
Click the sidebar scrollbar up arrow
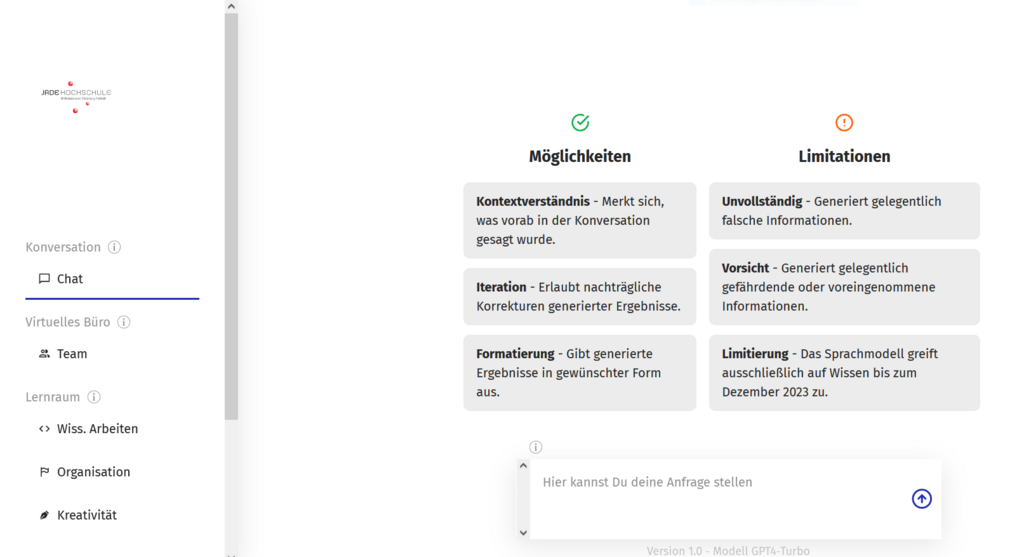pyautogui.click(x=231, y=6)
